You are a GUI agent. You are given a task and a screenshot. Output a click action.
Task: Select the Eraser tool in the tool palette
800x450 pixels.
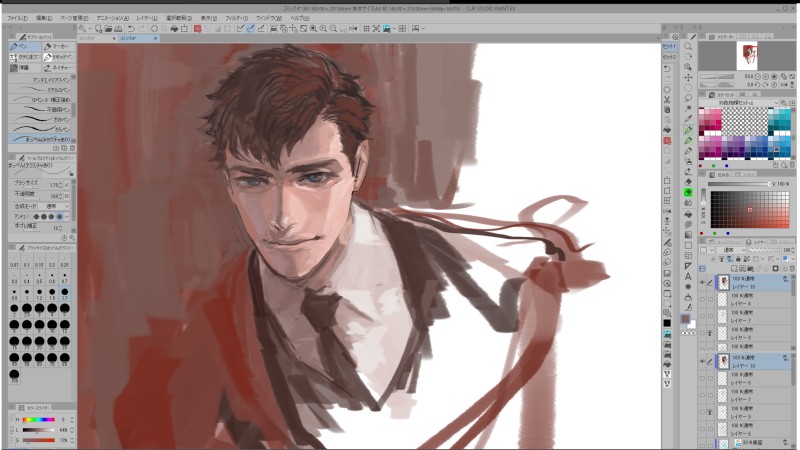688,182
